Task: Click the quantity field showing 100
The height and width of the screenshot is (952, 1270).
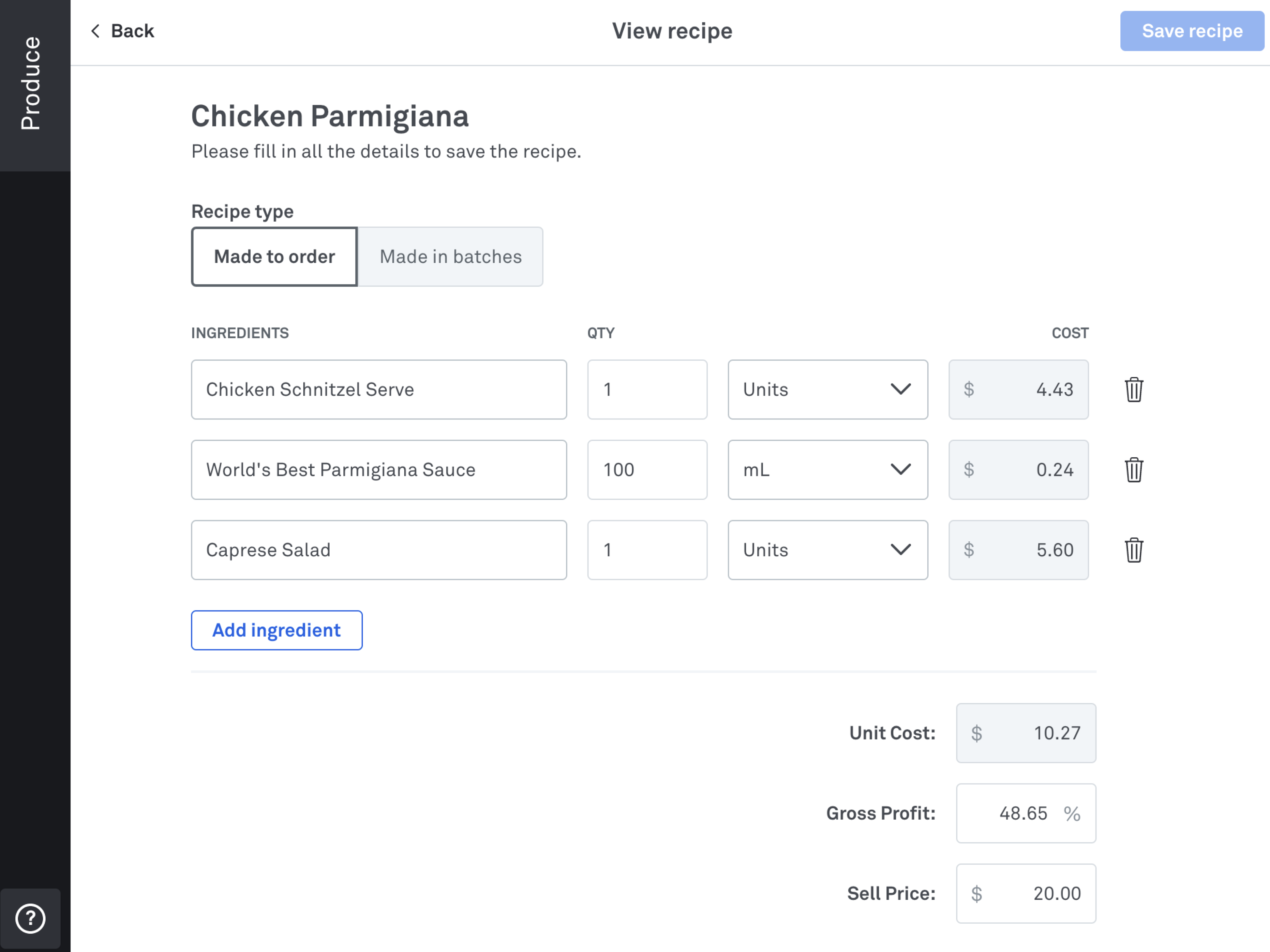Action: [647, 470]
